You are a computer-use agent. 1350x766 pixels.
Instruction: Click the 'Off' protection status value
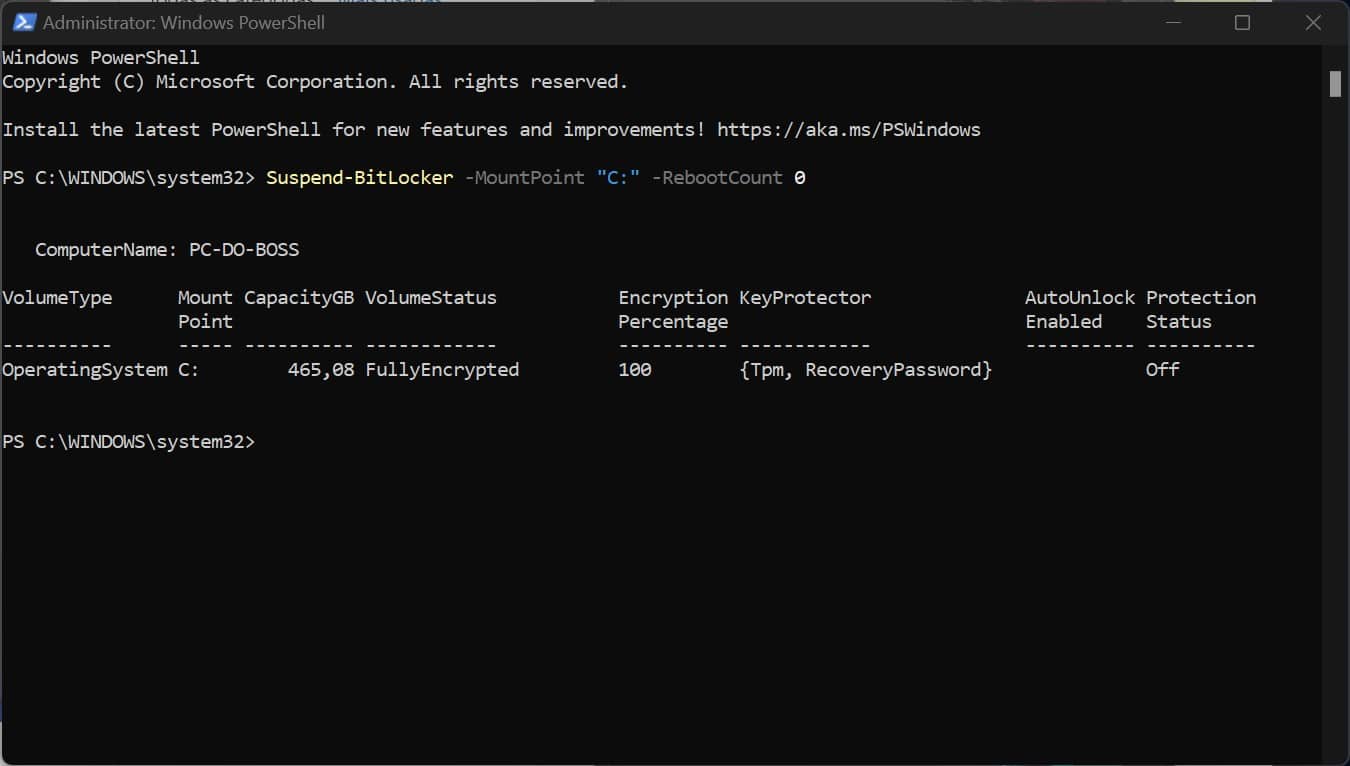pyautogui.click(x=1162, y=370)
